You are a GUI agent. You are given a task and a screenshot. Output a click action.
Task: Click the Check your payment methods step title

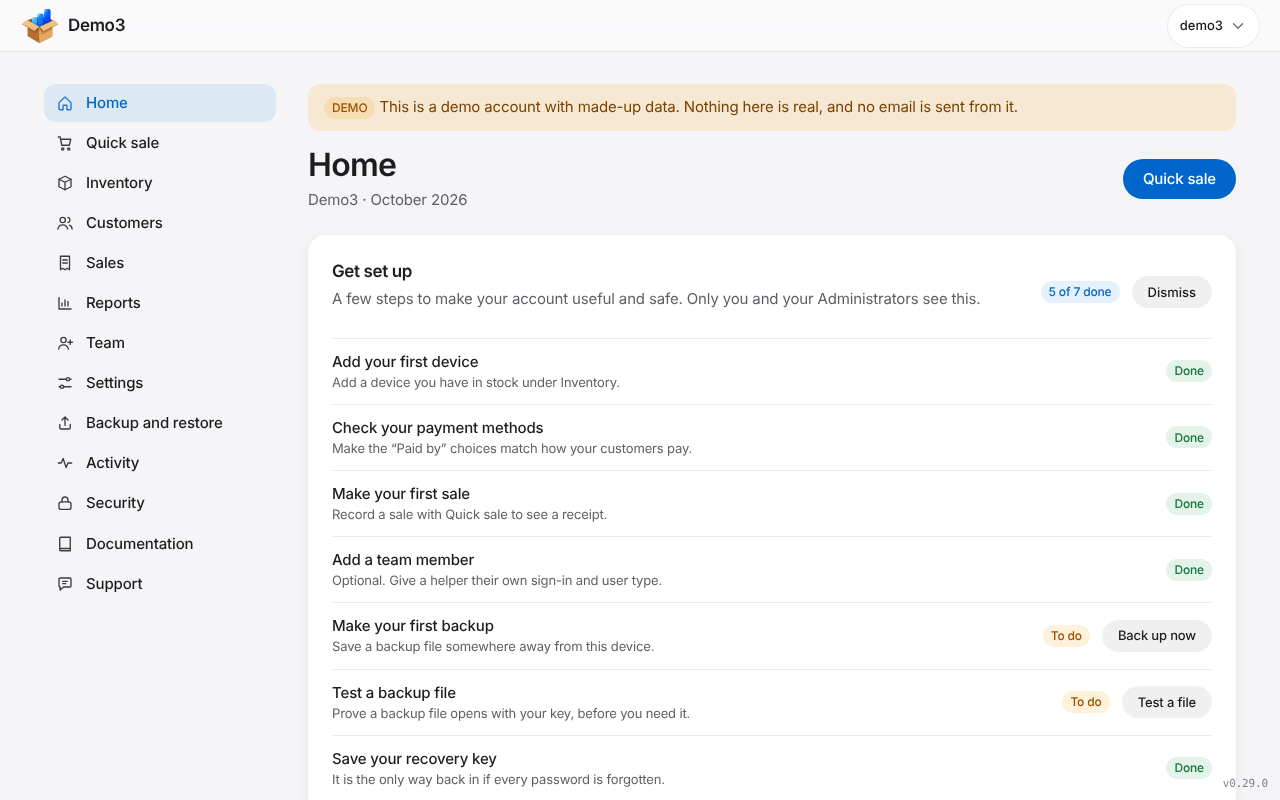[x=438, y=428]
